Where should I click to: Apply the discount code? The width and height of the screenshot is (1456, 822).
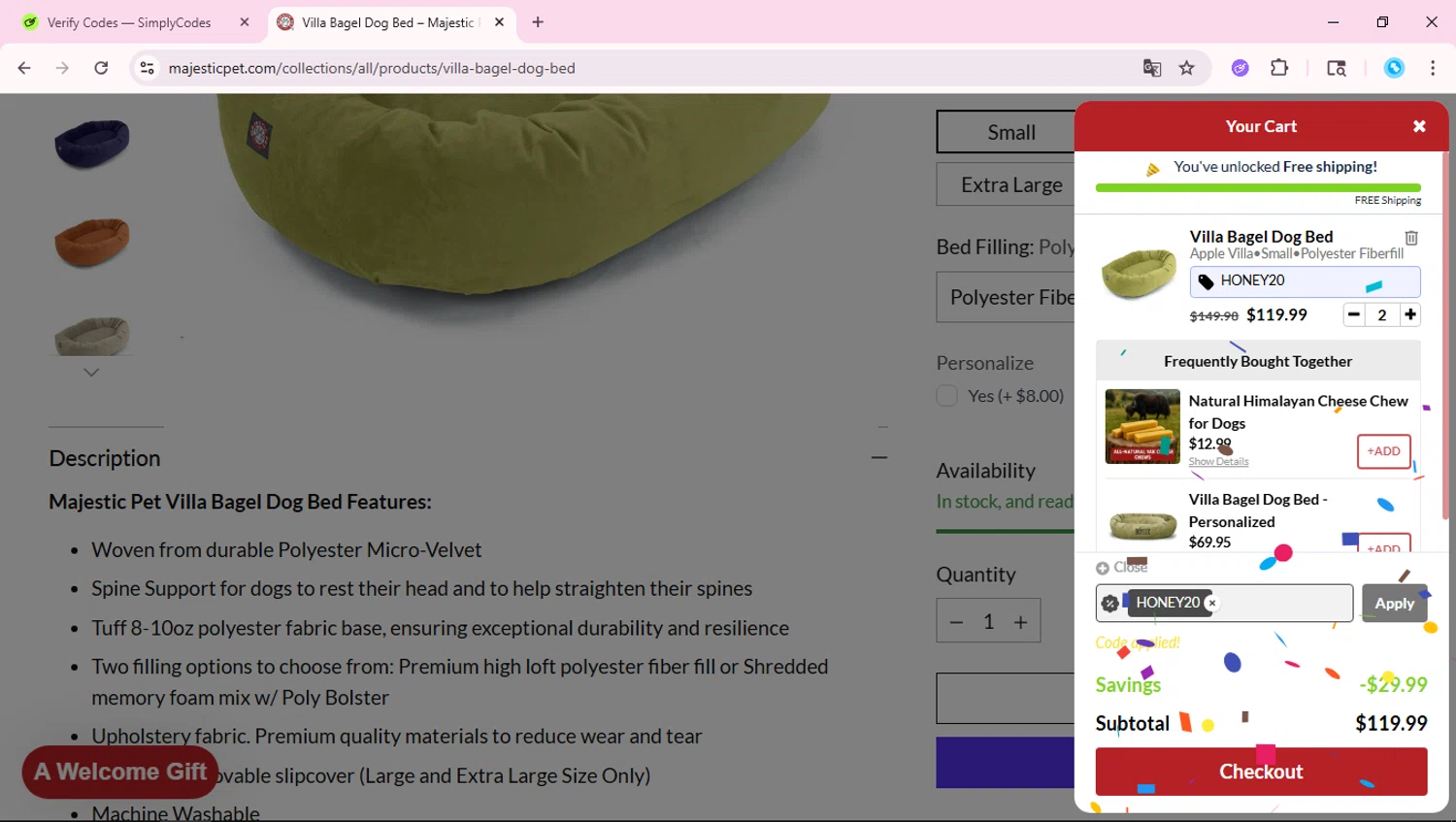(x=1394, y=603)
